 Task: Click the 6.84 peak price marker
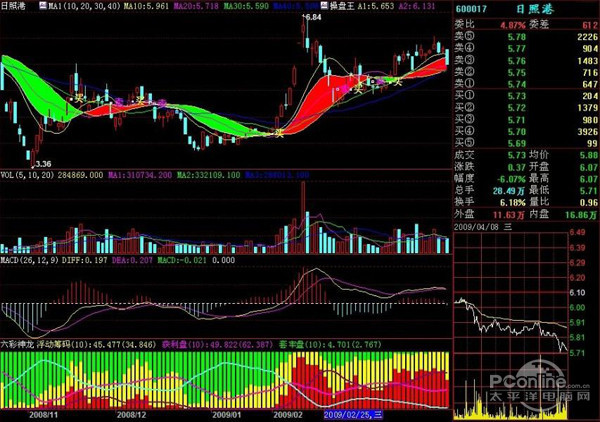[x=313, y=18]
